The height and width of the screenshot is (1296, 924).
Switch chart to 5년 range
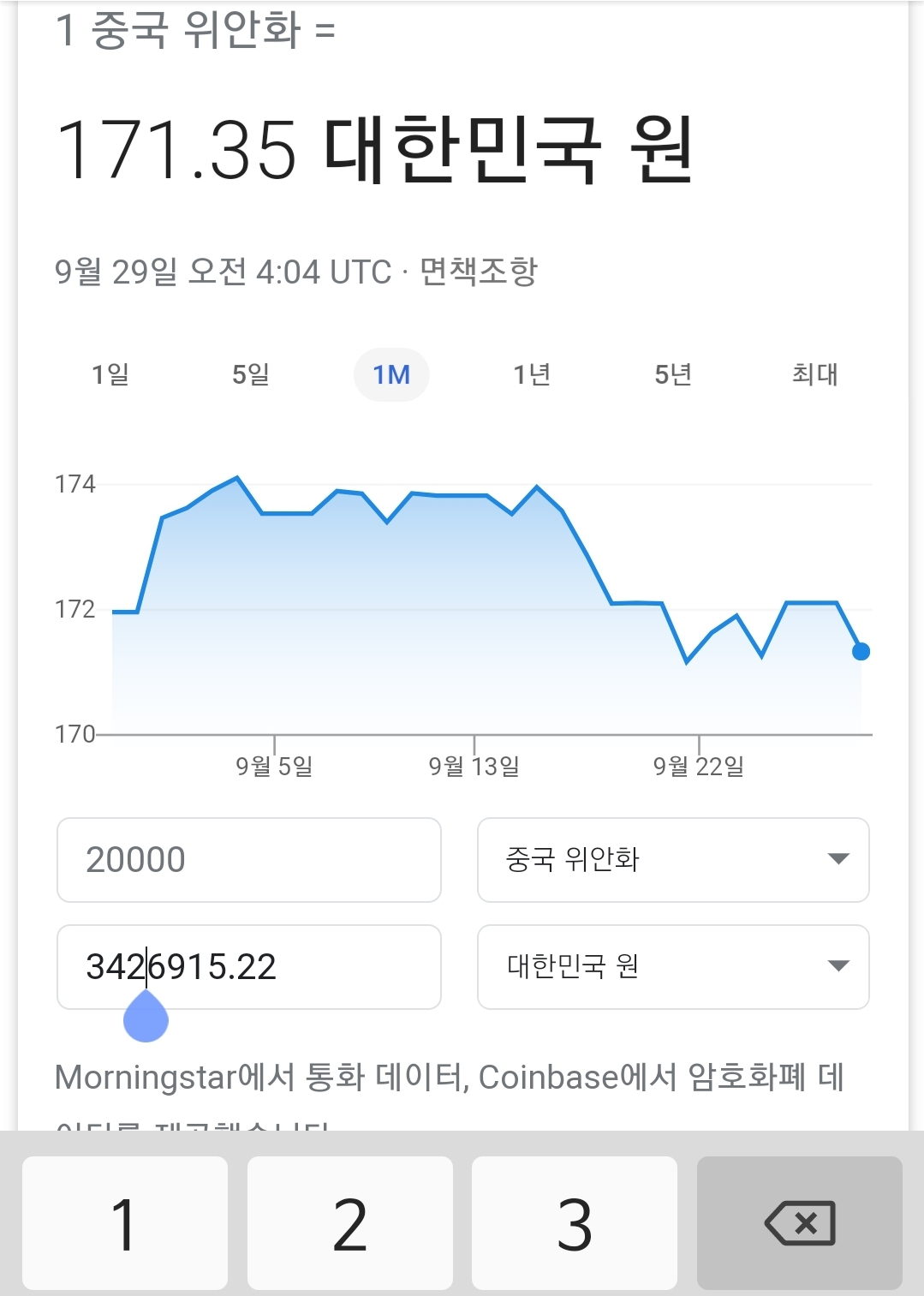pos(673,374)
